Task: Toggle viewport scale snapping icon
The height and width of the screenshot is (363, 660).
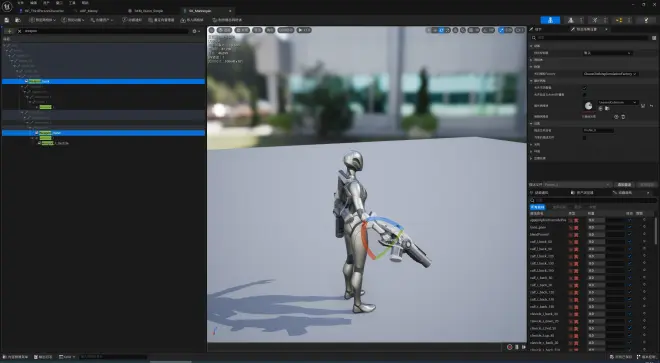Action: coord(501,30)
